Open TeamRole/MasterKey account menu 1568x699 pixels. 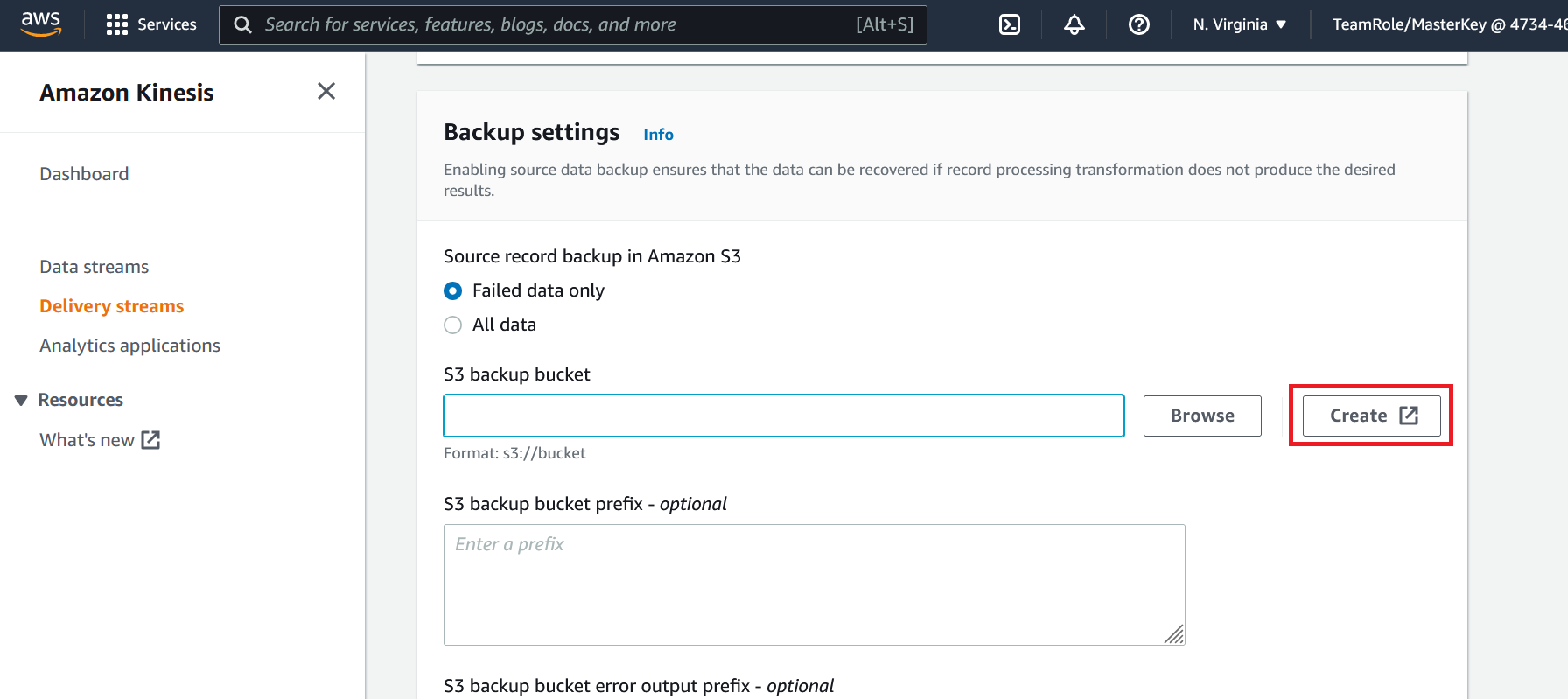coord(1449,24)
